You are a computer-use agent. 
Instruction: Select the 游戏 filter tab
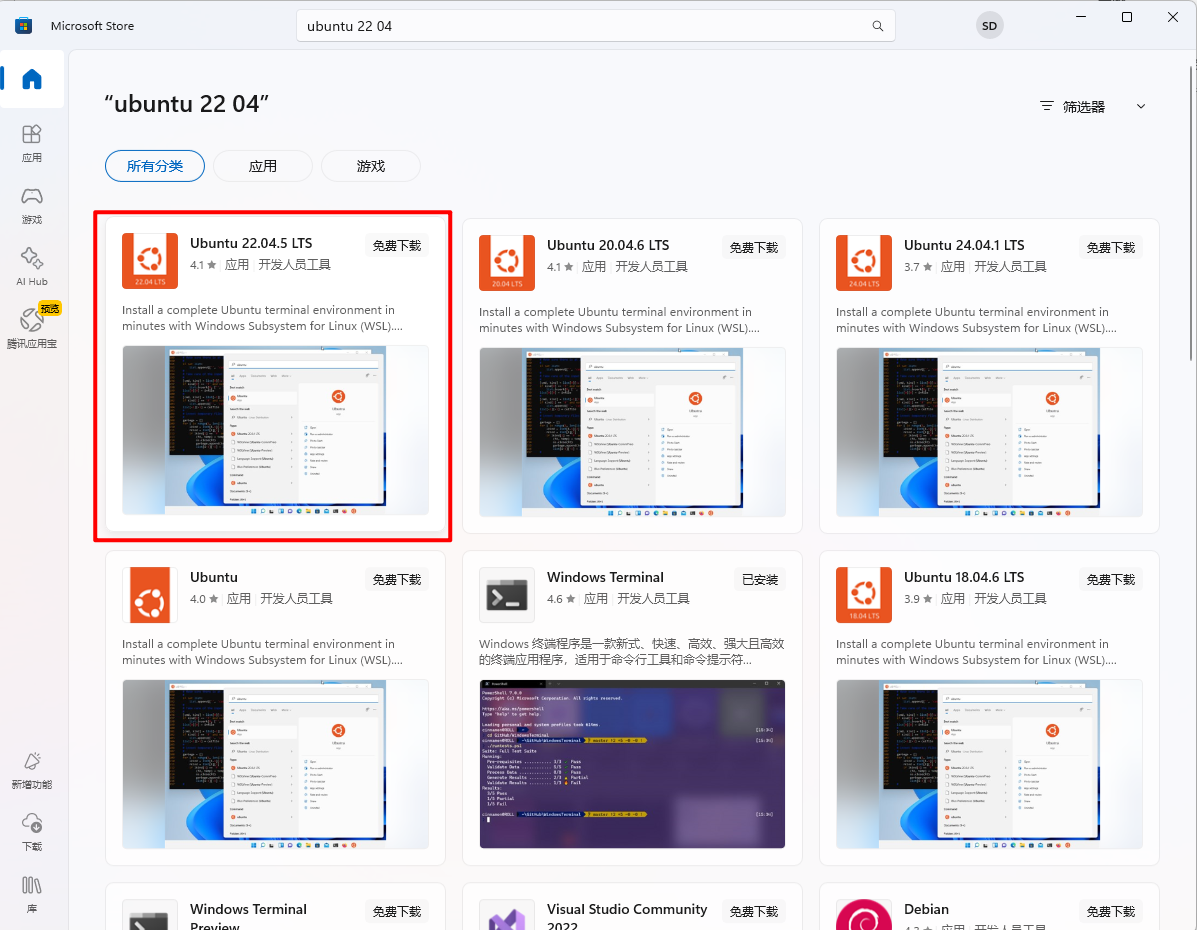371,166
